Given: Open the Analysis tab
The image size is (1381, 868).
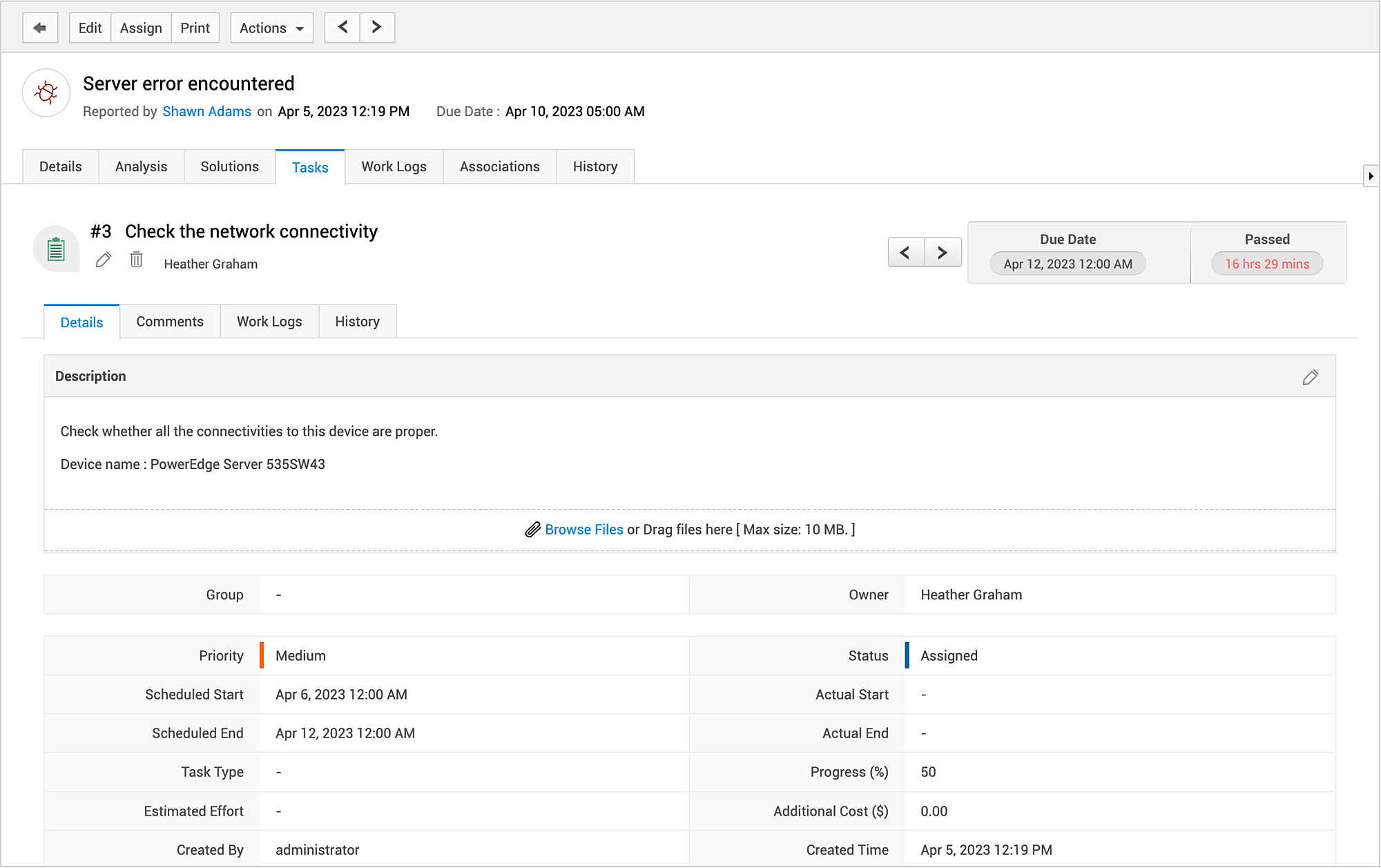Looking at the screenshot, I should (x=142, y=166).
